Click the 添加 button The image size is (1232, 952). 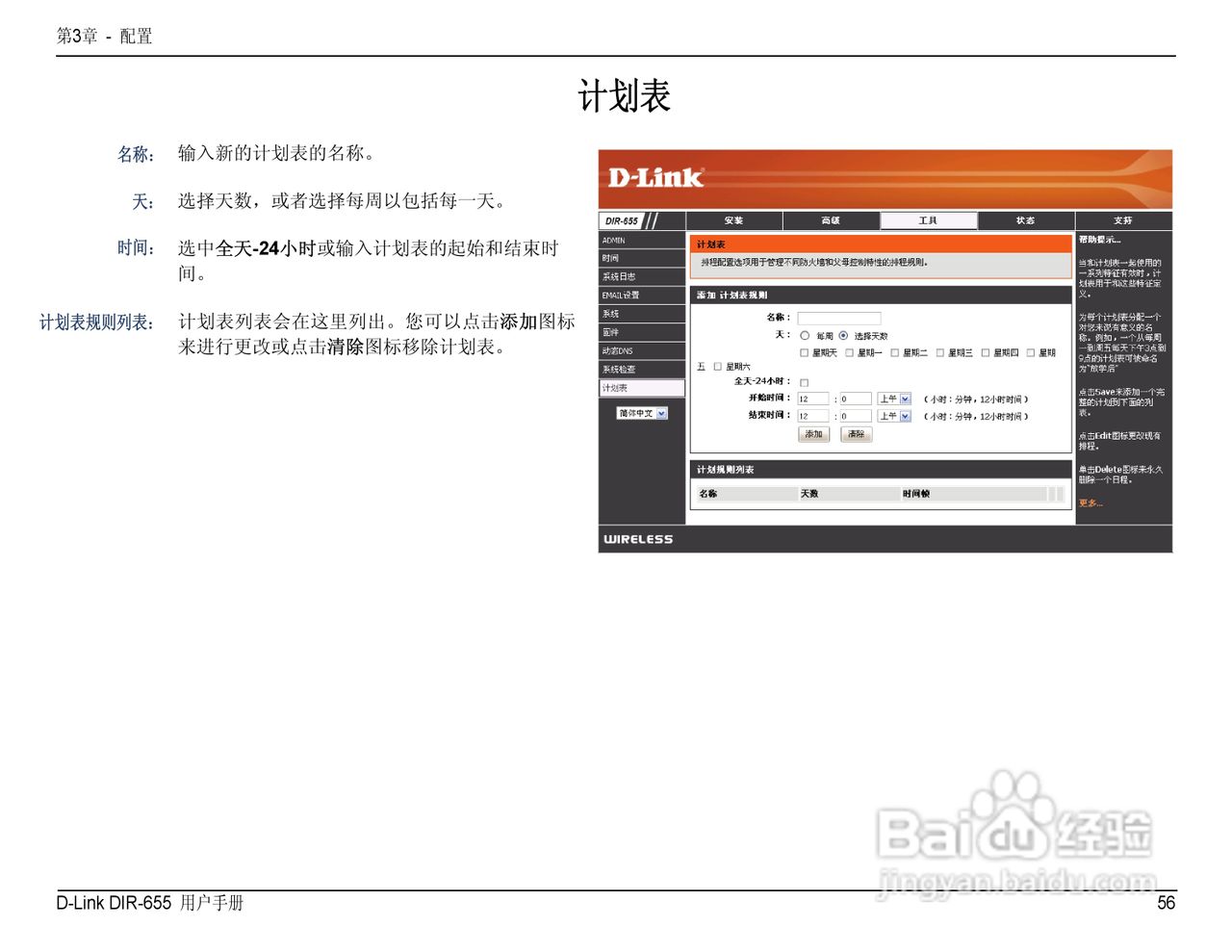(814, 434)
